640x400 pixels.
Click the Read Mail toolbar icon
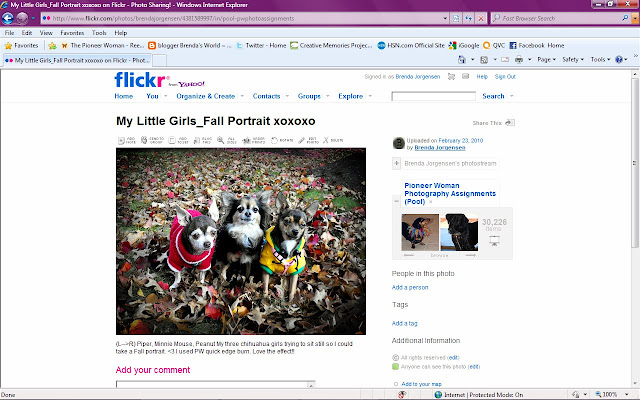pyautogui.click(x=505, y=60)
